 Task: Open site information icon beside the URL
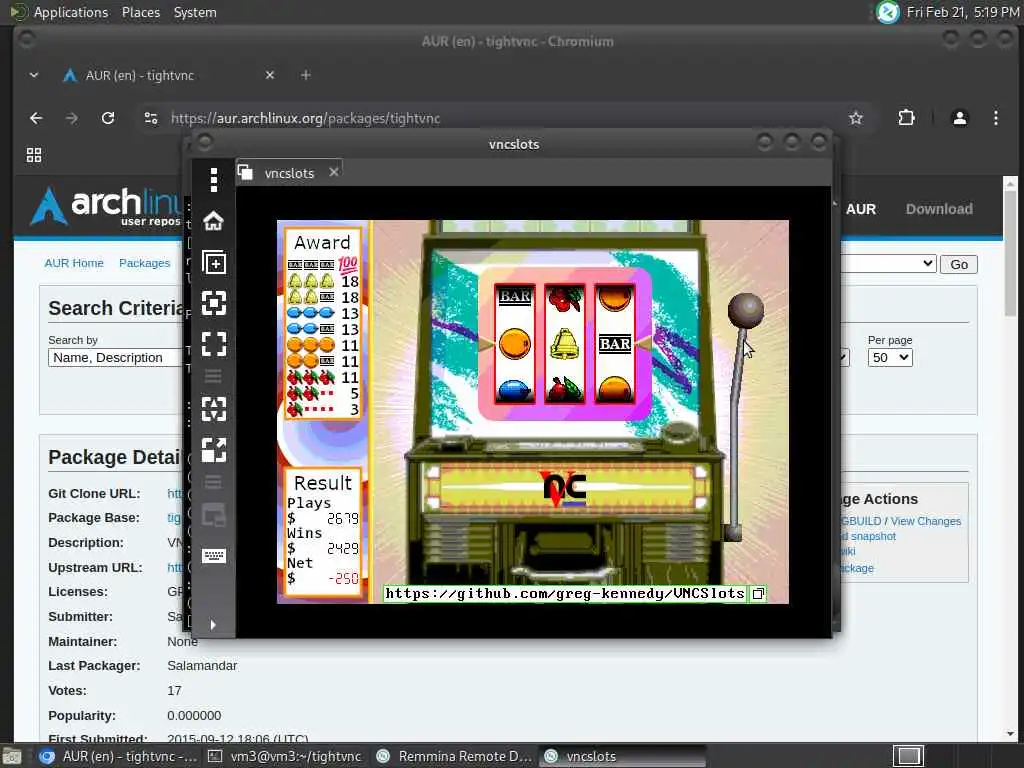pos(151,118)
